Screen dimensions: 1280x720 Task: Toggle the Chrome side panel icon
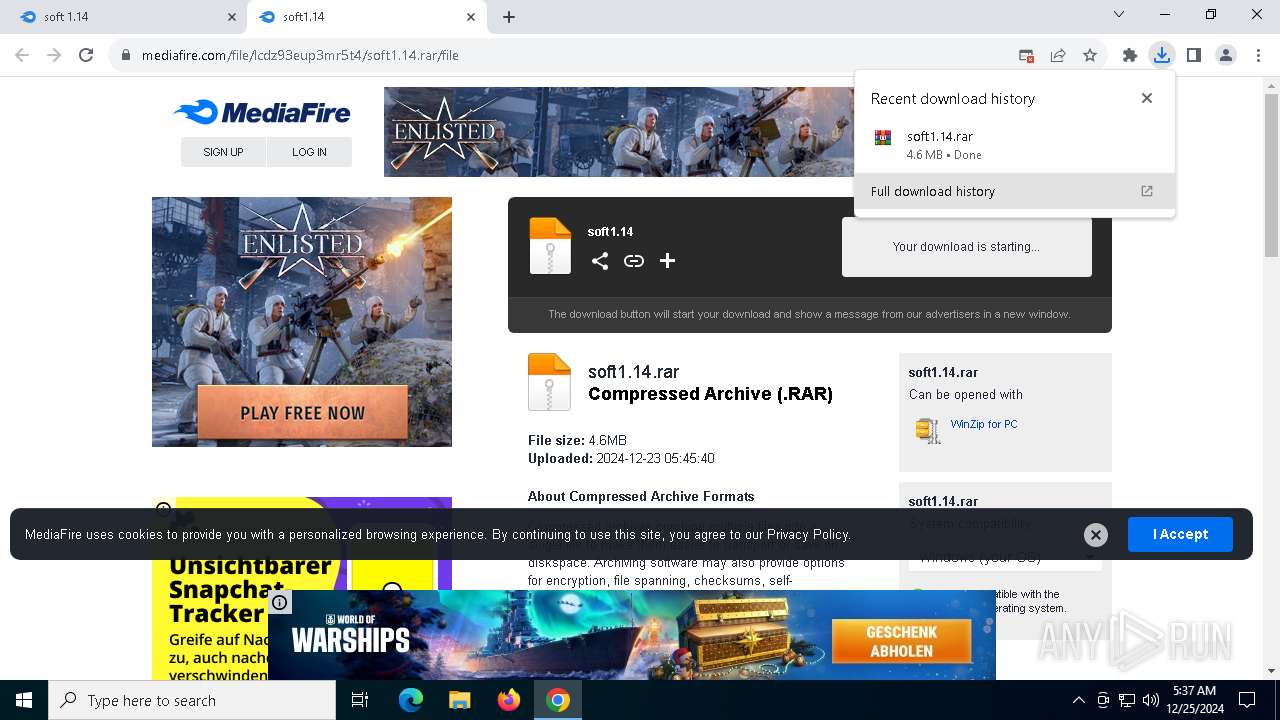click(1193, 55)
